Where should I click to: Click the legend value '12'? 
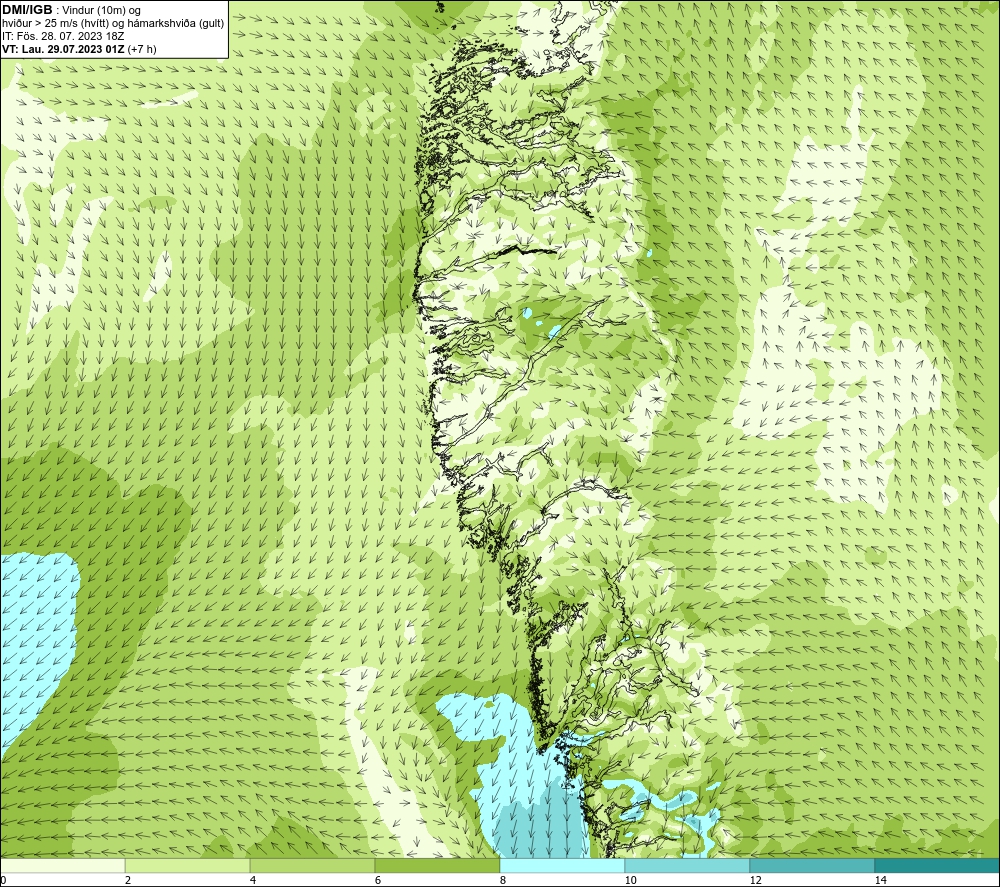(x=755, y=881)
